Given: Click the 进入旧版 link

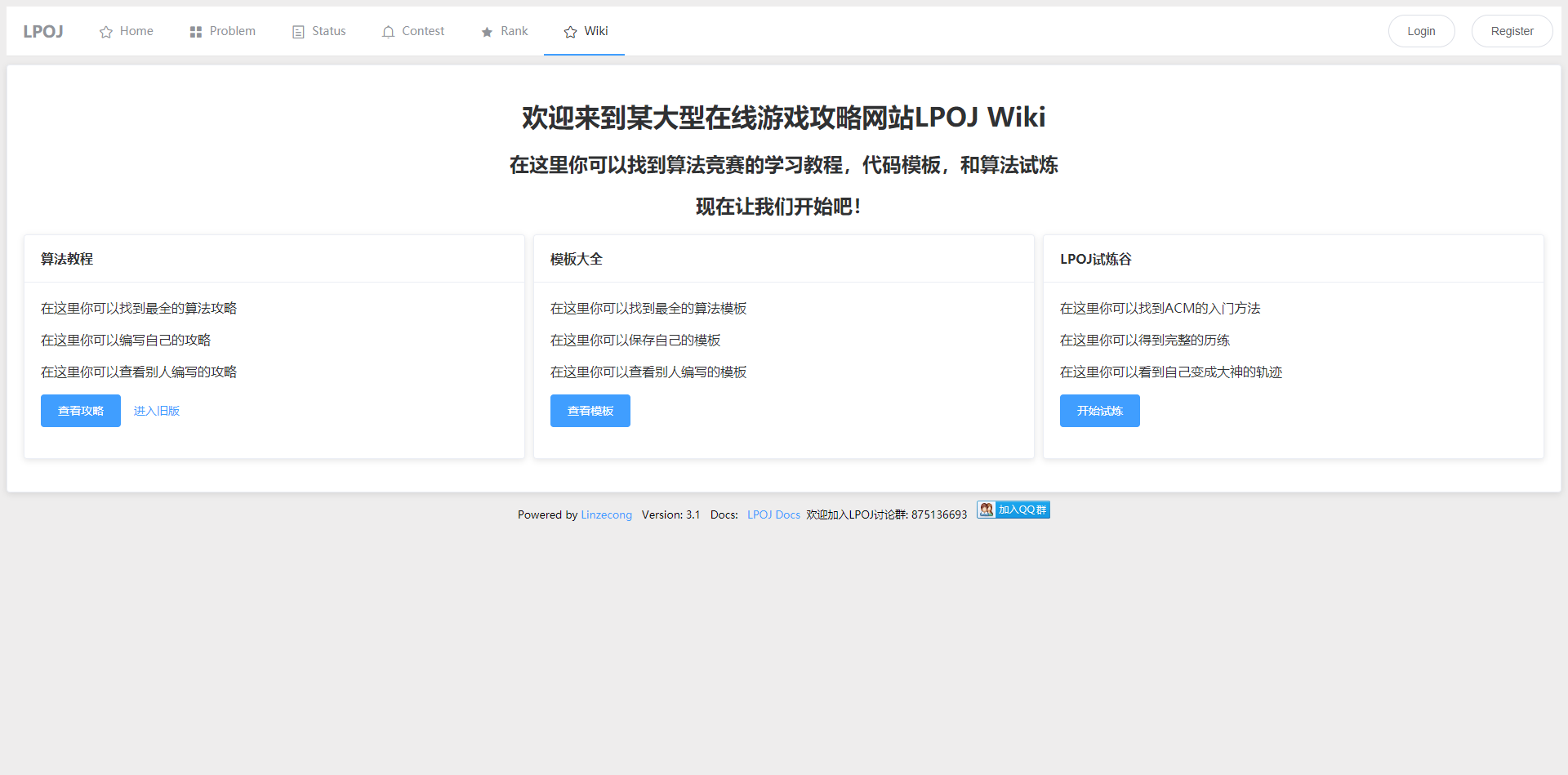Looking at the screenshot, I should (x=156, y=411).
